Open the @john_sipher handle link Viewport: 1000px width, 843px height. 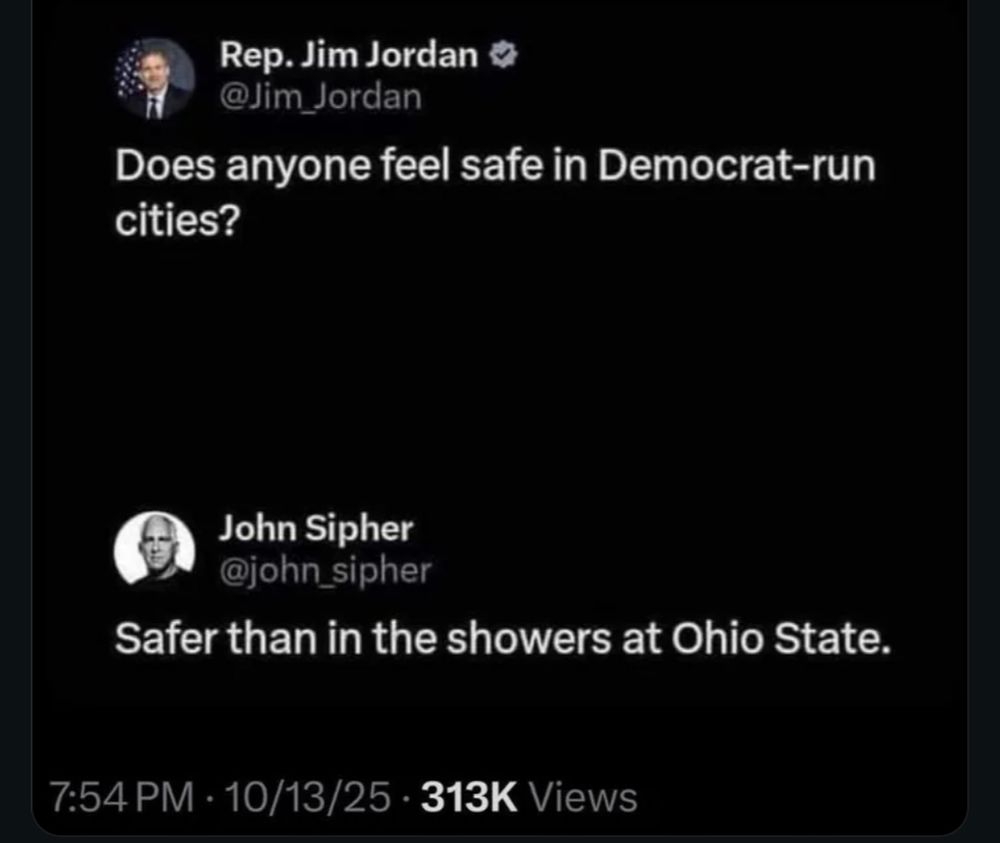click(325, 570)
